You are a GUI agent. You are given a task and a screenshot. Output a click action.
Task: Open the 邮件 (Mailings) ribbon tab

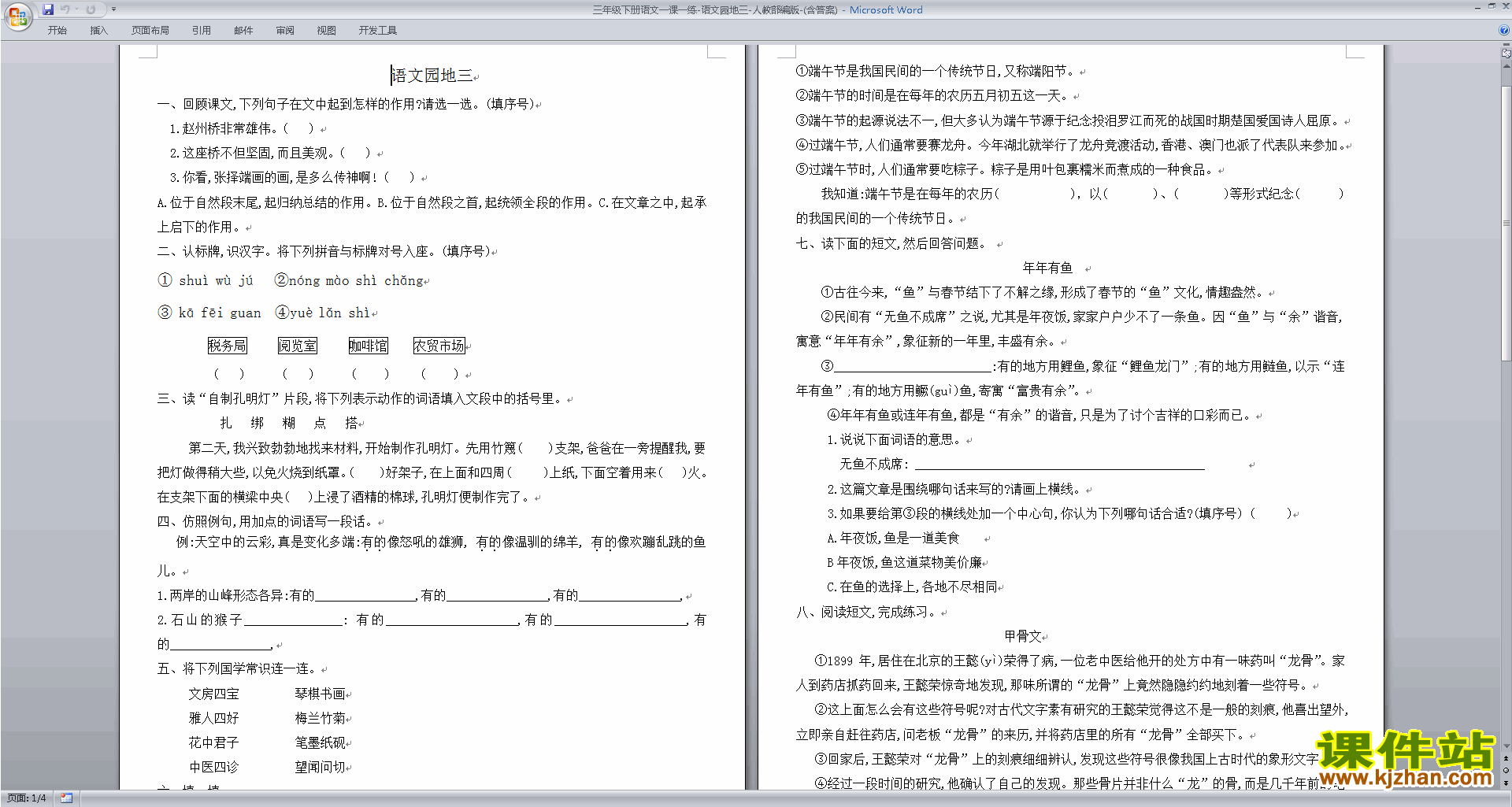click(x=243, y=31)
